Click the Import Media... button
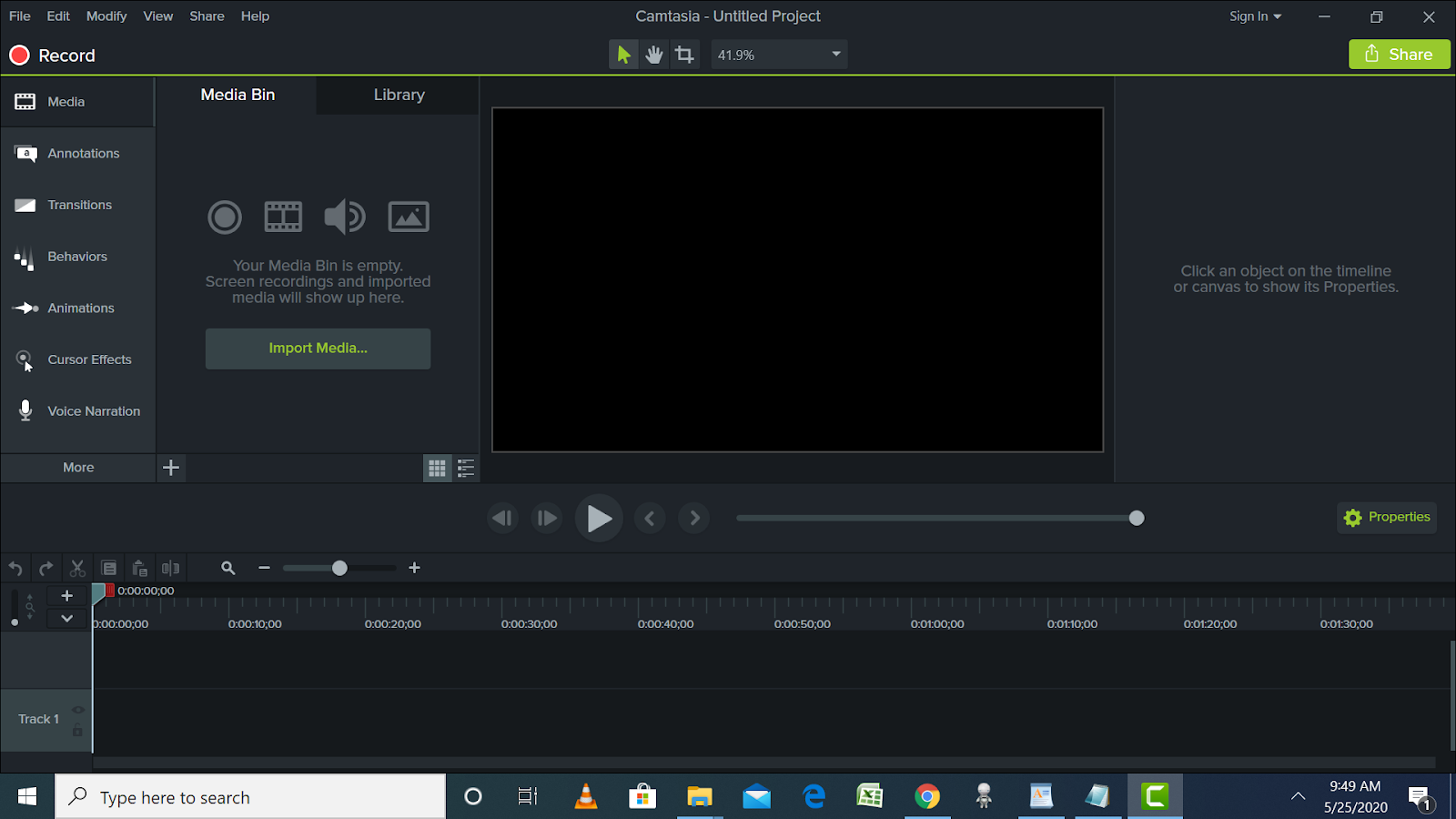The width and height of the screenshot is (1456, 819). tap(318, 349)
